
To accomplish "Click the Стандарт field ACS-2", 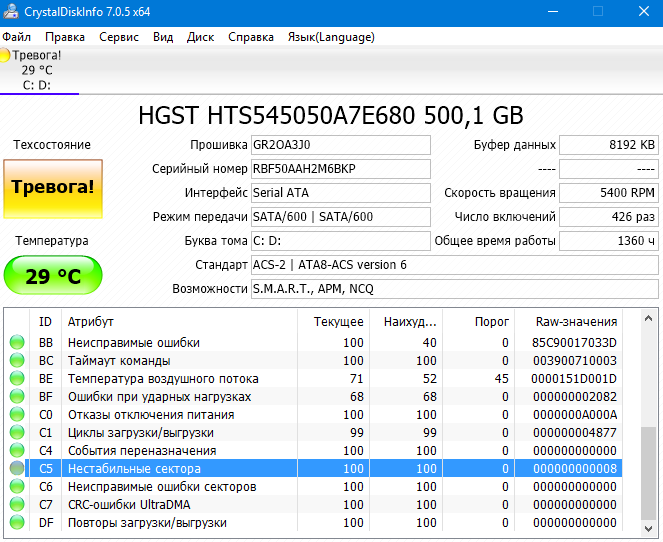I will coord(455,265).
